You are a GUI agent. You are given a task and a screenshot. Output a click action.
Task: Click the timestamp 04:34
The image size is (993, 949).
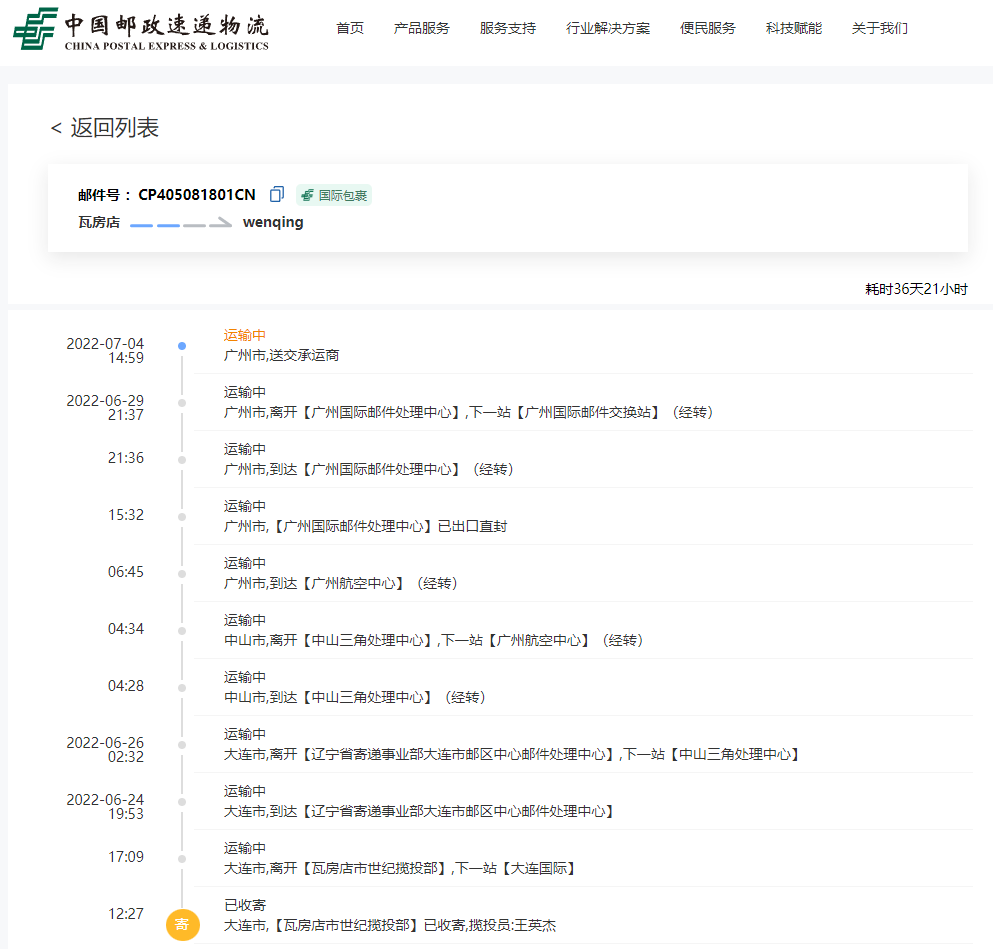[x=125, y=629]
